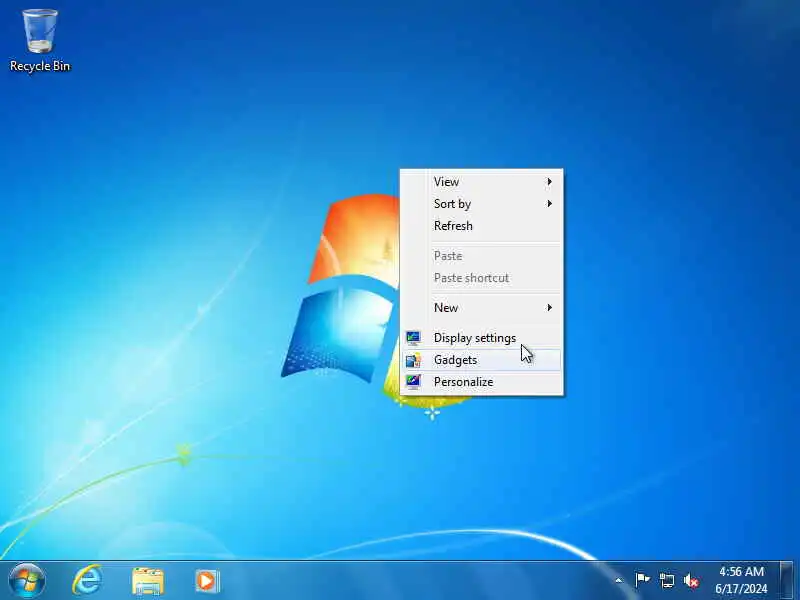Open the Windows Start orb
The image size is (800, 600).
[27, 581]
